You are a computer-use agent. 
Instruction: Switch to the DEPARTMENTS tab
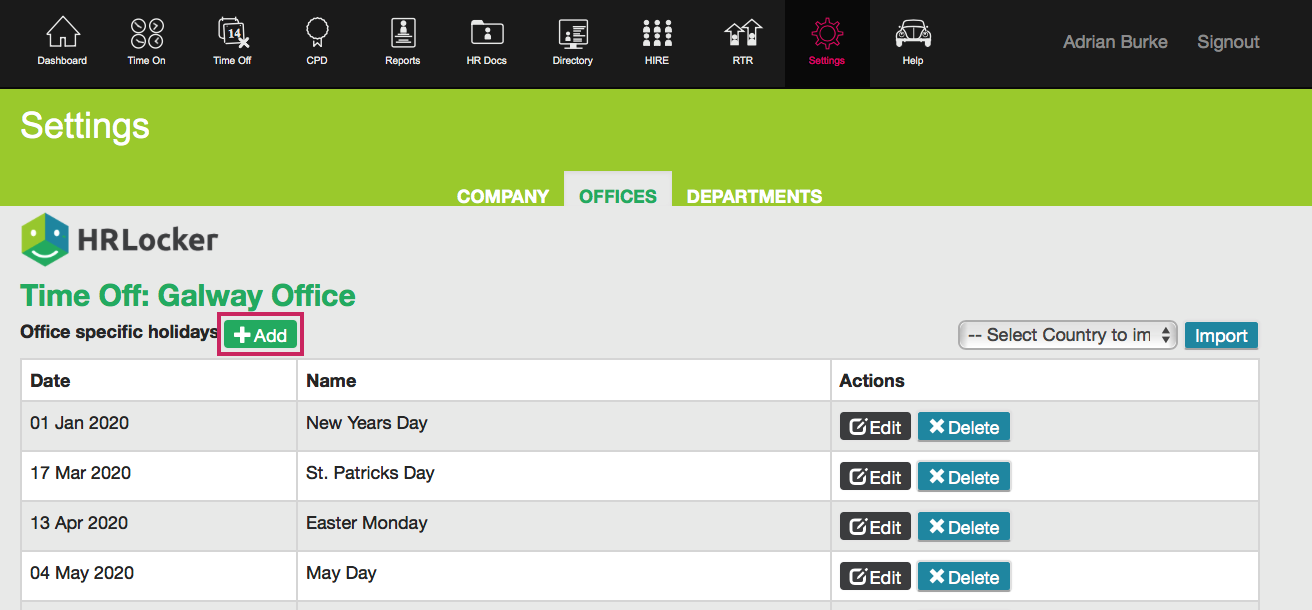pos(754,196)
